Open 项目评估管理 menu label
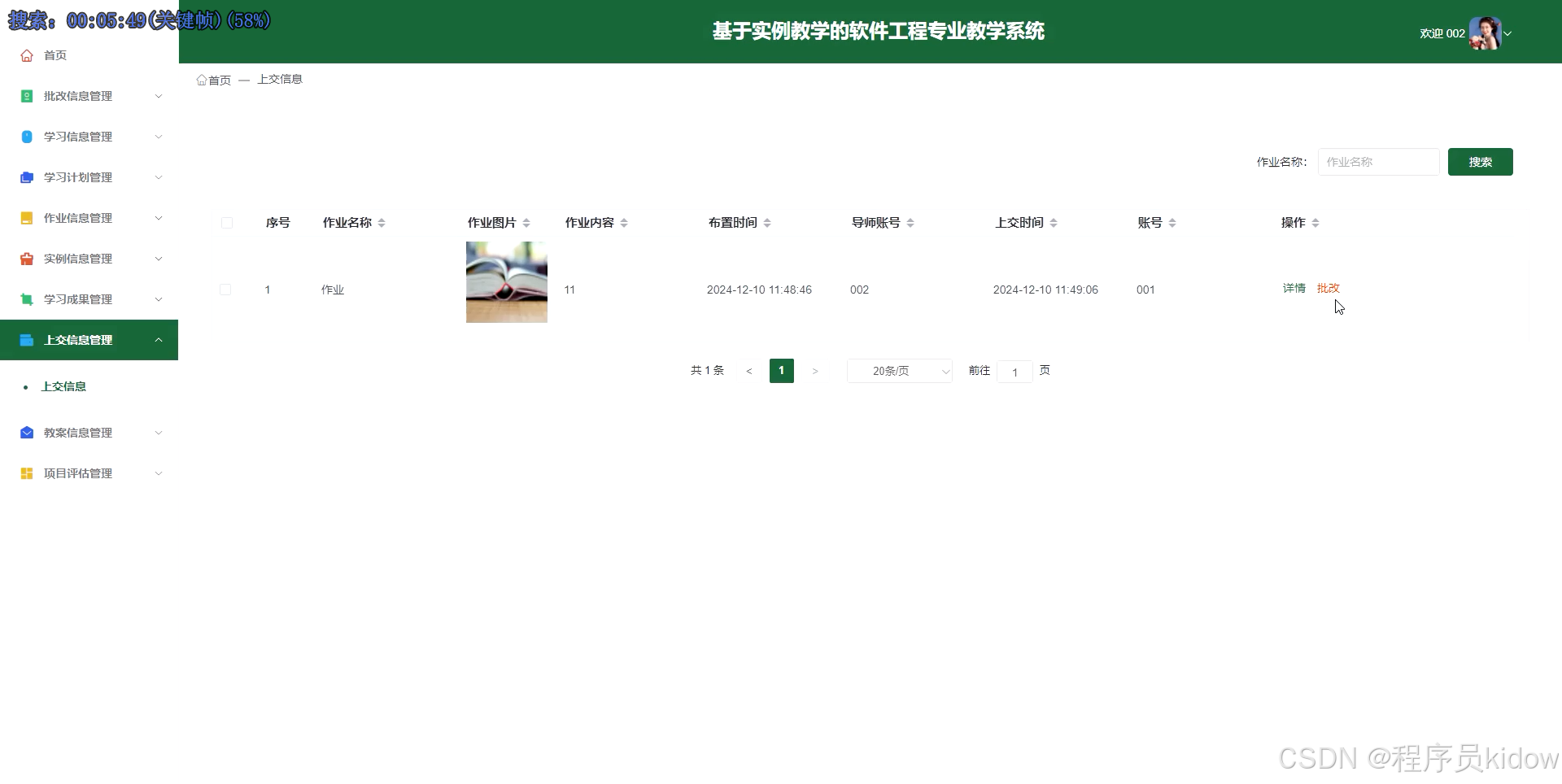 (78, 473)
